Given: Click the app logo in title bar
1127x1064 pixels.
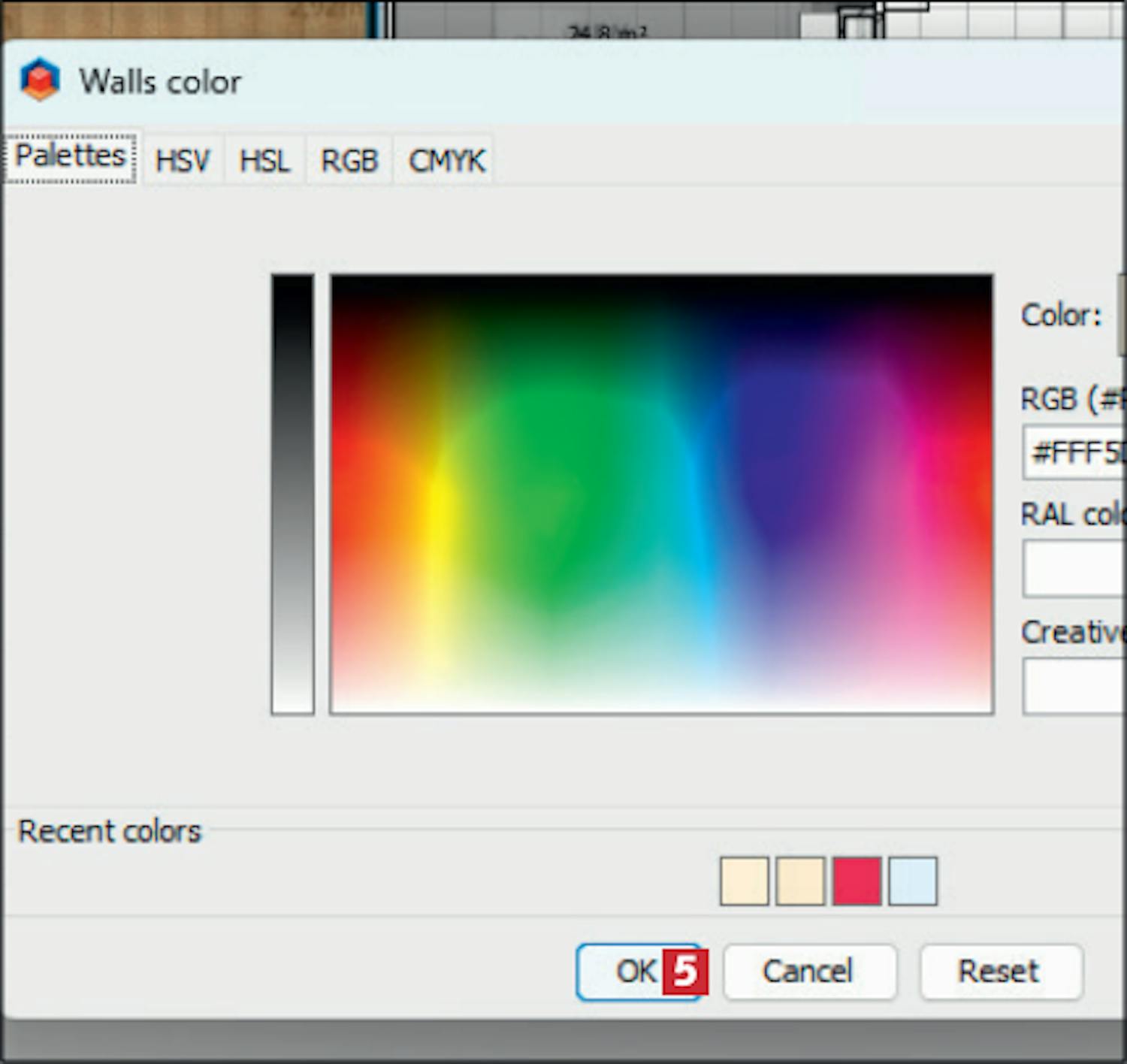Looking at the screenshot, I should point(40,80).
